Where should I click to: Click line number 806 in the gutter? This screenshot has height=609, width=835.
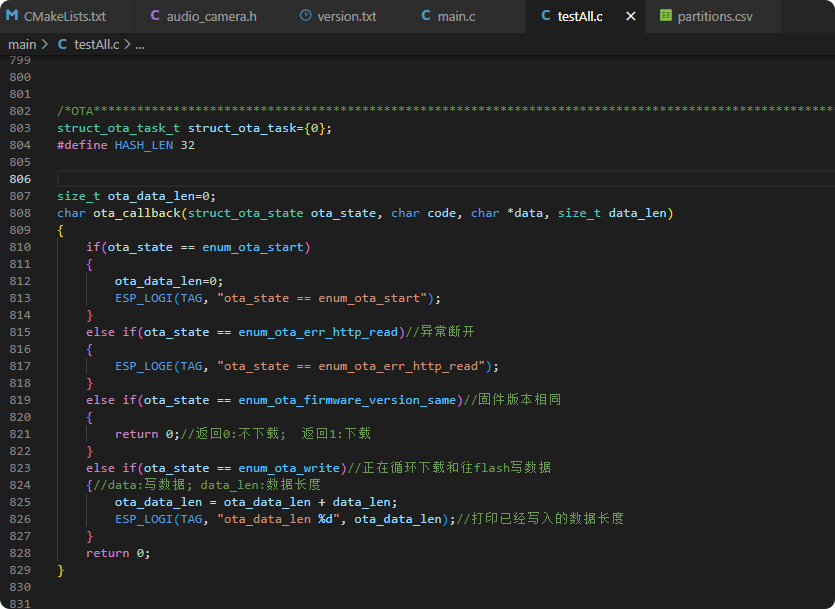click(x=20, y=179)
